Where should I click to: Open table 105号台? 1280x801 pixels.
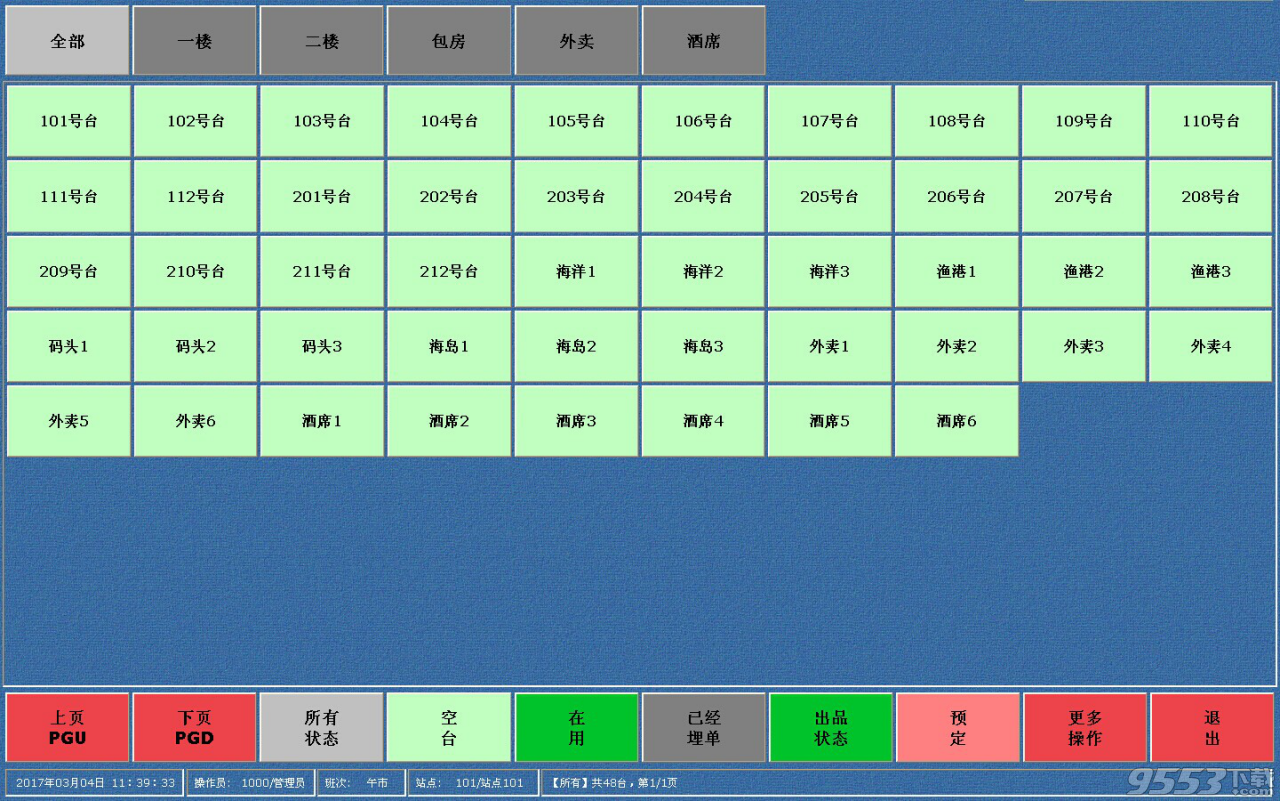coord(576,121)
